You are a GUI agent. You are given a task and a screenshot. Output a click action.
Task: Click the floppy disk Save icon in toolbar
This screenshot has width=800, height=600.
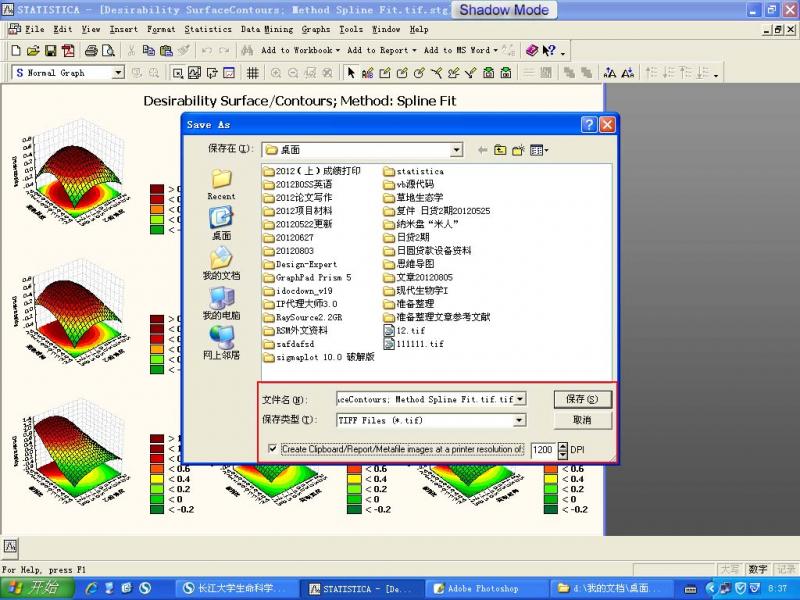click(50, 50)
